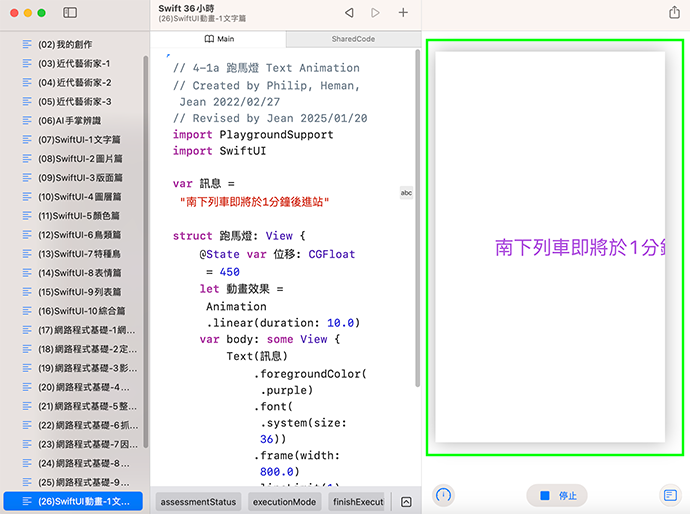Insert the executionMode suggestion
The width and height of the screenshot is (690, 514).
[x=284, y=502]
